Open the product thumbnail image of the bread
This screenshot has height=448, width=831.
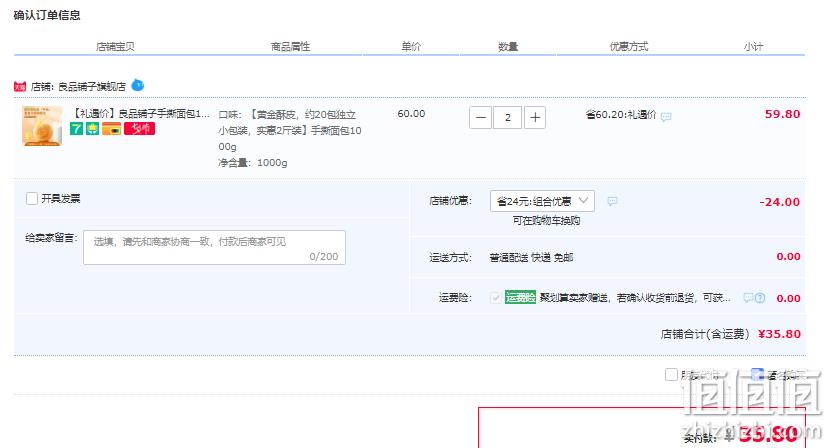click(x=42, y=126)
